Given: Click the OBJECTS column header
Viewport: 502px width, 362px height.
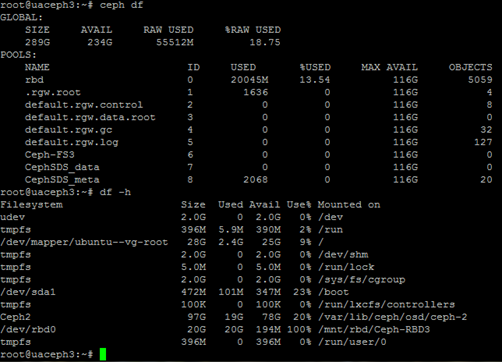Looking at the screenshot, I should pyautogui.click(x=470, y=67).
